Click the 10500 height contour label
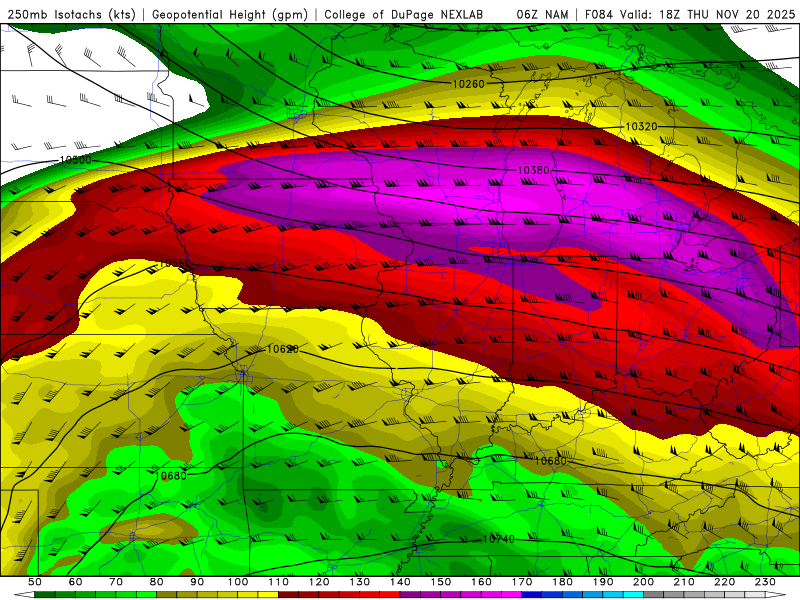 pos(76,160)
